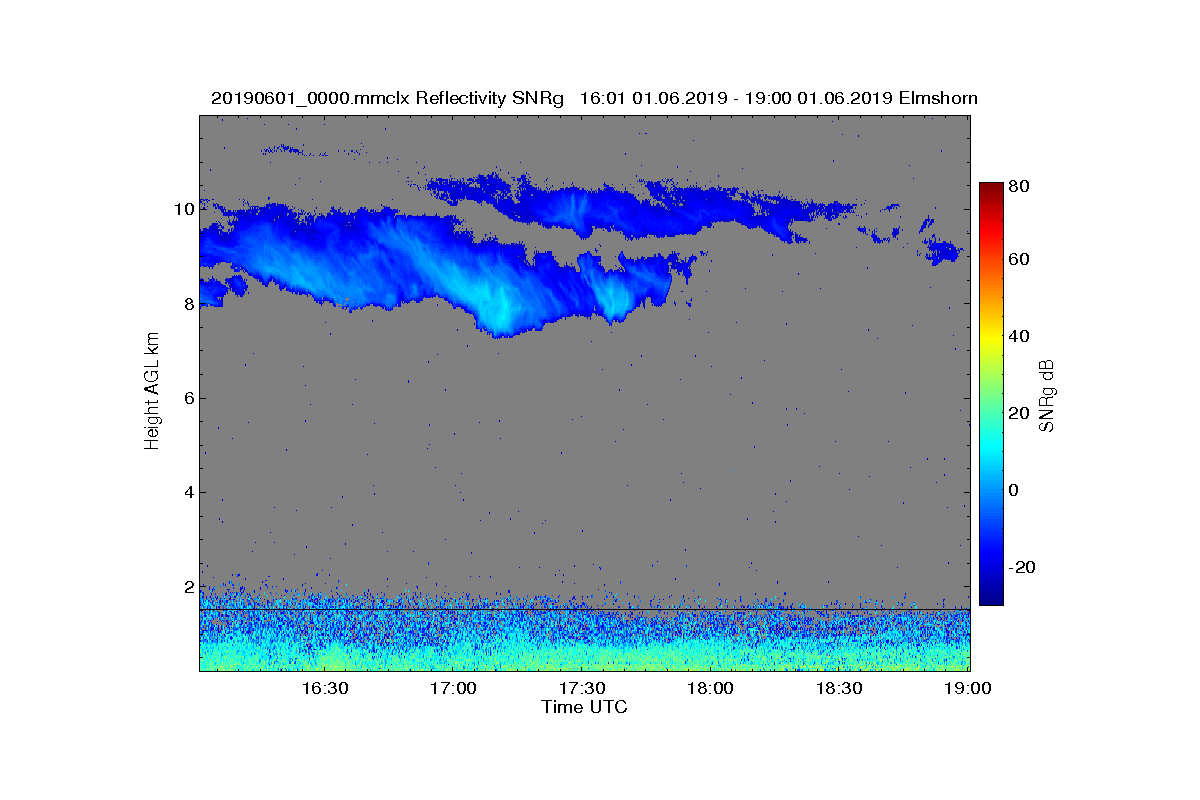The width and height of the screenshot is (1200, 800).
Task: Click the 17:30 time tick label
Action: click(582, 688)
